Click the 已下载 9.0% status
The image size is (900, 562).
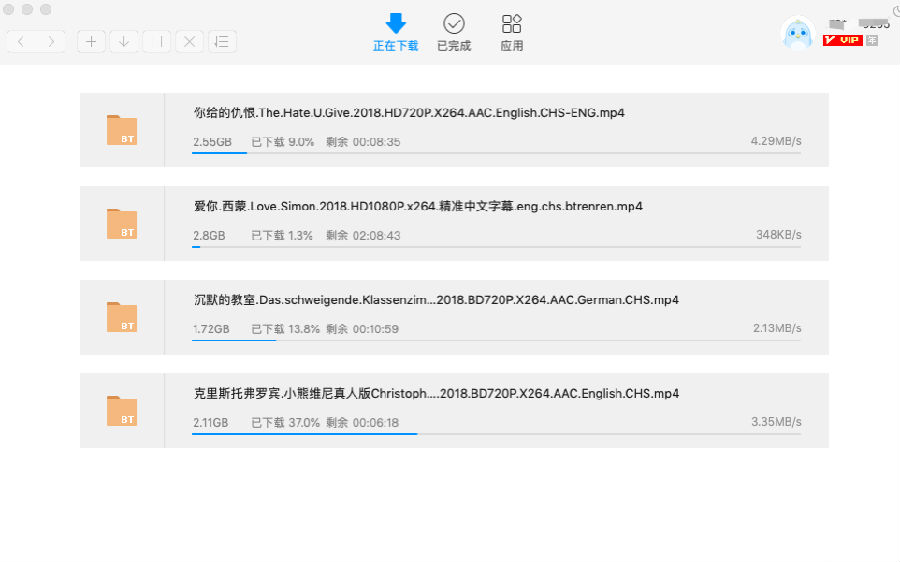point(282,142)
